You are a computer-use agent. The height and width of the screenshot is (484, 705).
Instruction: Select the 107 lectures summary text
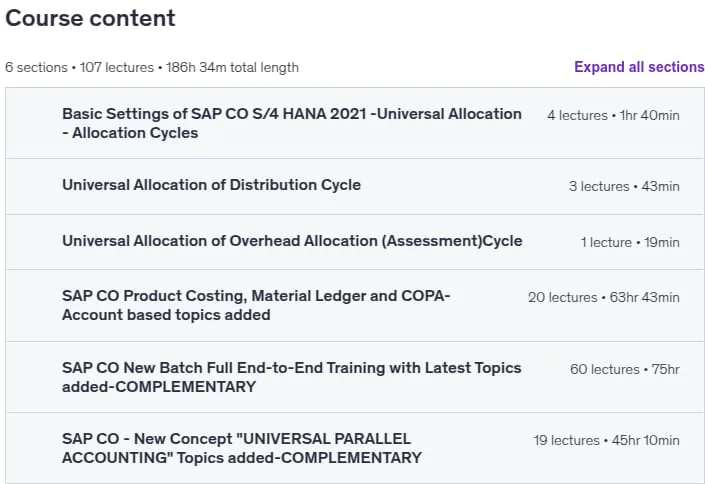click(117, 67)
